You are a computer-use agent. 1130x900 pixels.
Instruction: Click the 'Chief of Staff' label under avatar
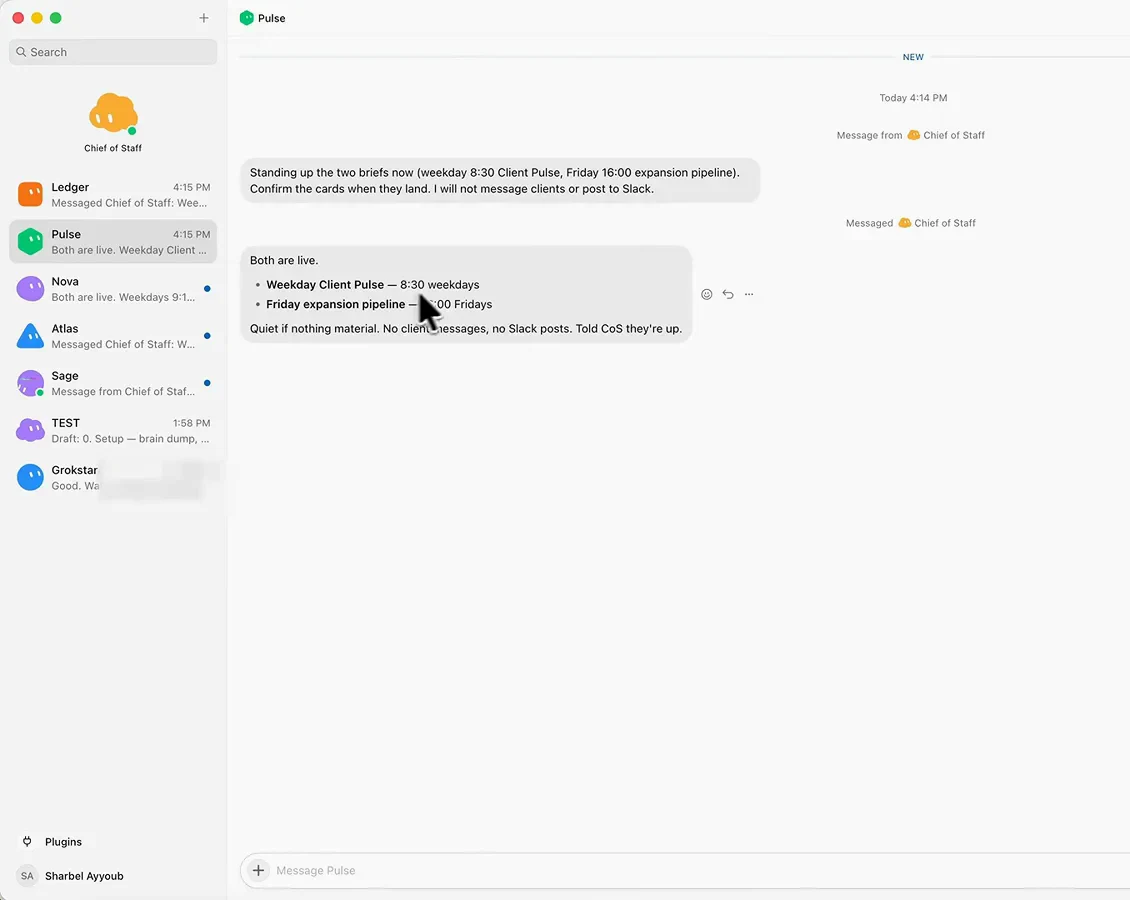[113, 148]
